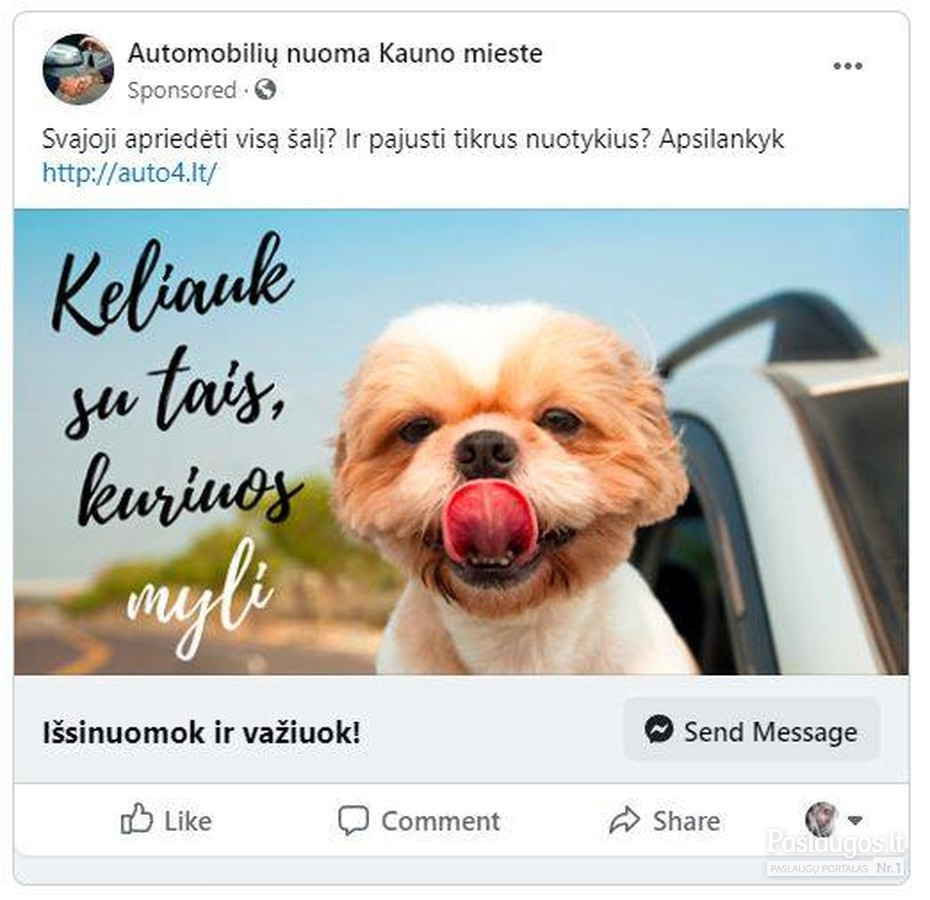The image size is (930, 900).
Task: Click the small commenter avatar icon
Action: [x=821, y=819]
